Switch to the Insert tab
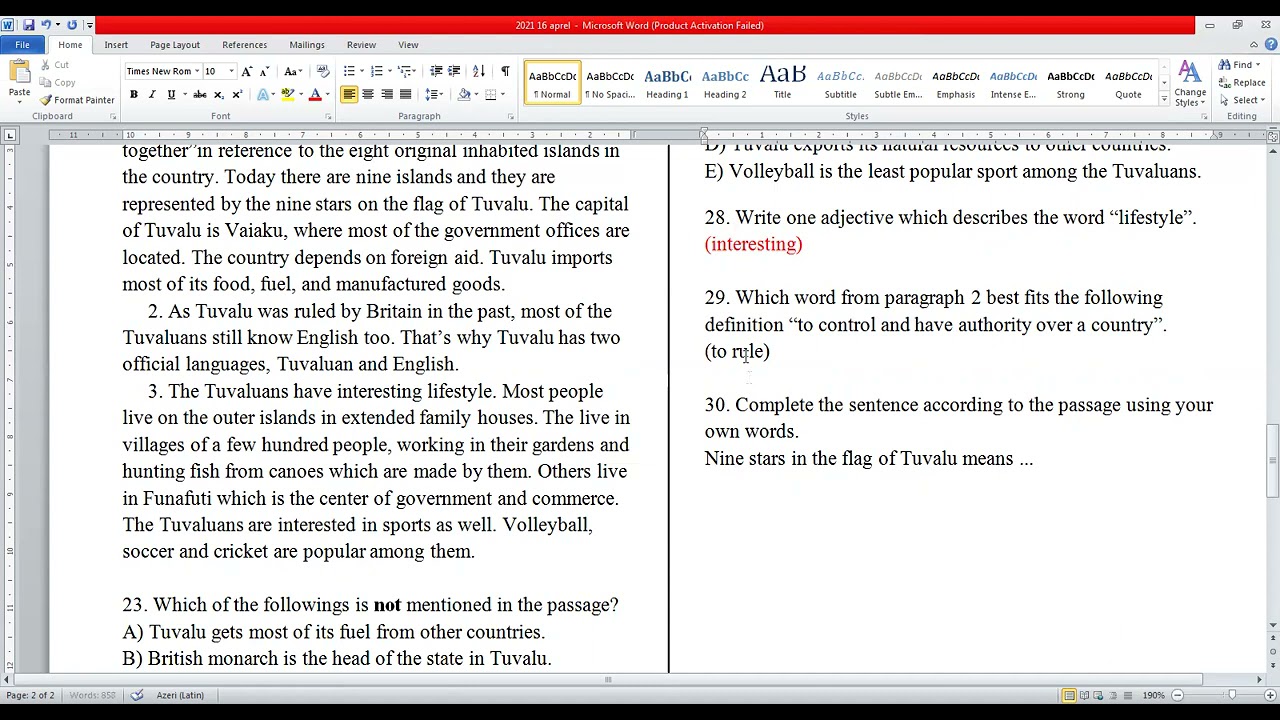This screenshot has height=720, width=1280. 116,45
